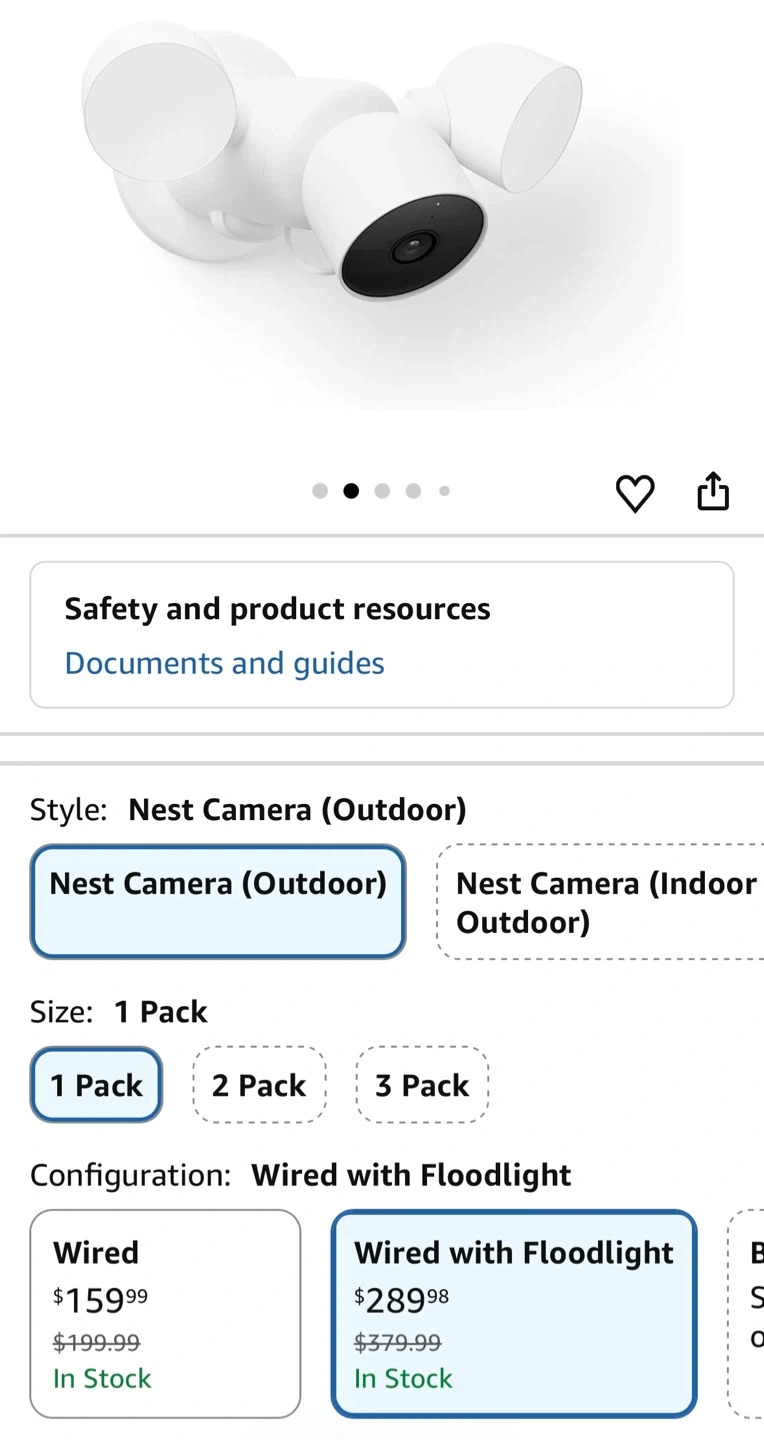Jump to fourth image carousel dot
Screen dimensions: 764x1440
coord(413,491)
